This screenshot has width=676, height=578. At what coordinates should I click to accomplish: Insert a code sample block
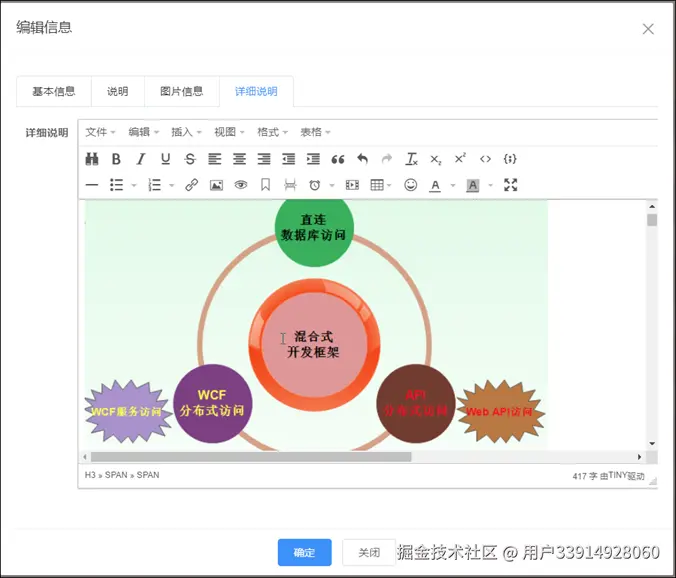(510, 159)
